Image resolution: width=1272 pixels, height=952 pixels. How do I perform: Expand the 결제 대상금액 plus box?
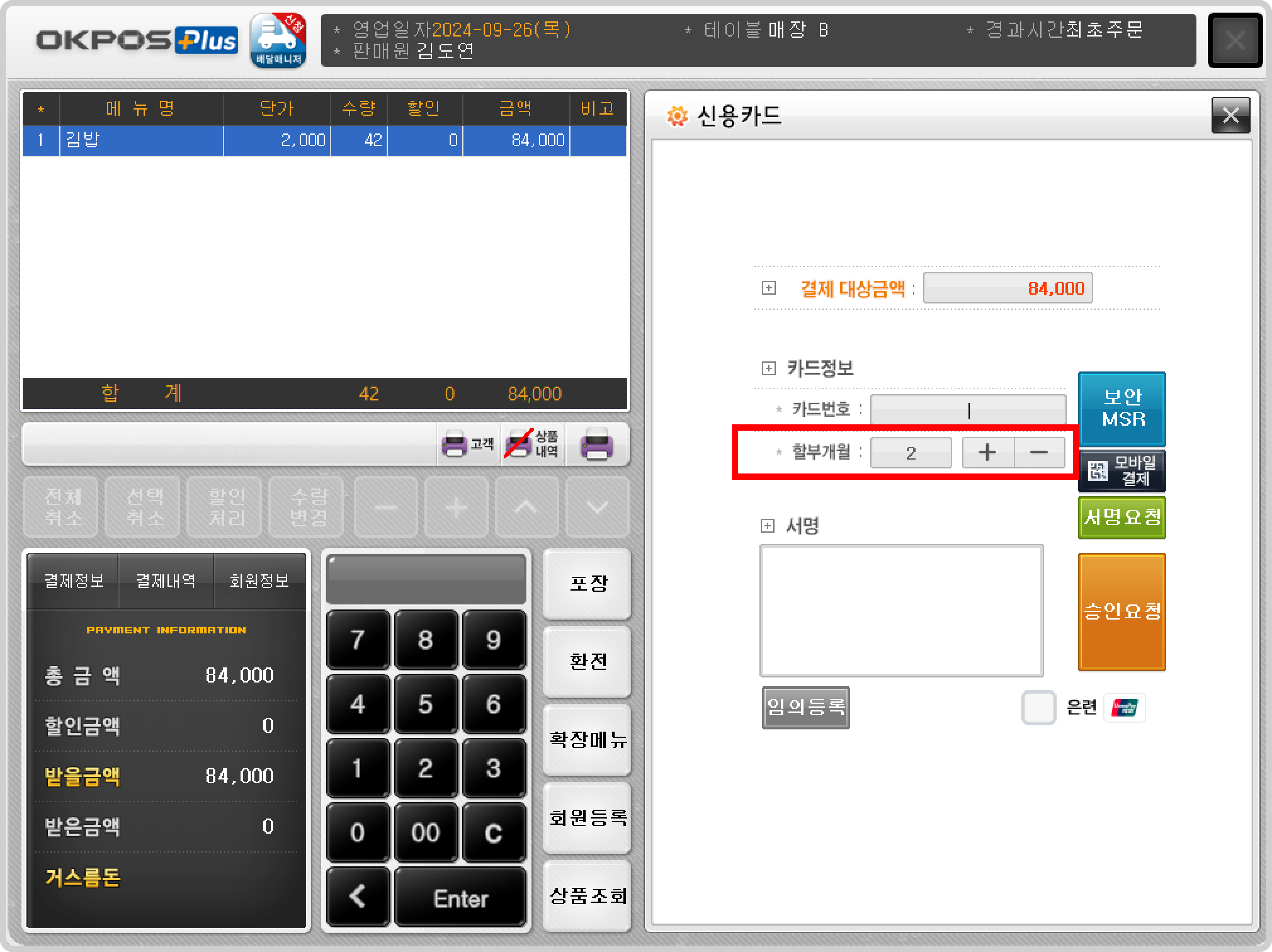(768, 288)
